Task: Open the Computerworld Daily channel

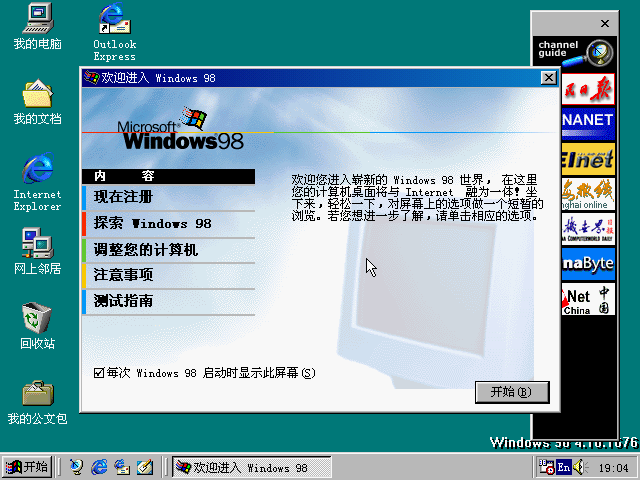Action: click(x=588, y=229)
